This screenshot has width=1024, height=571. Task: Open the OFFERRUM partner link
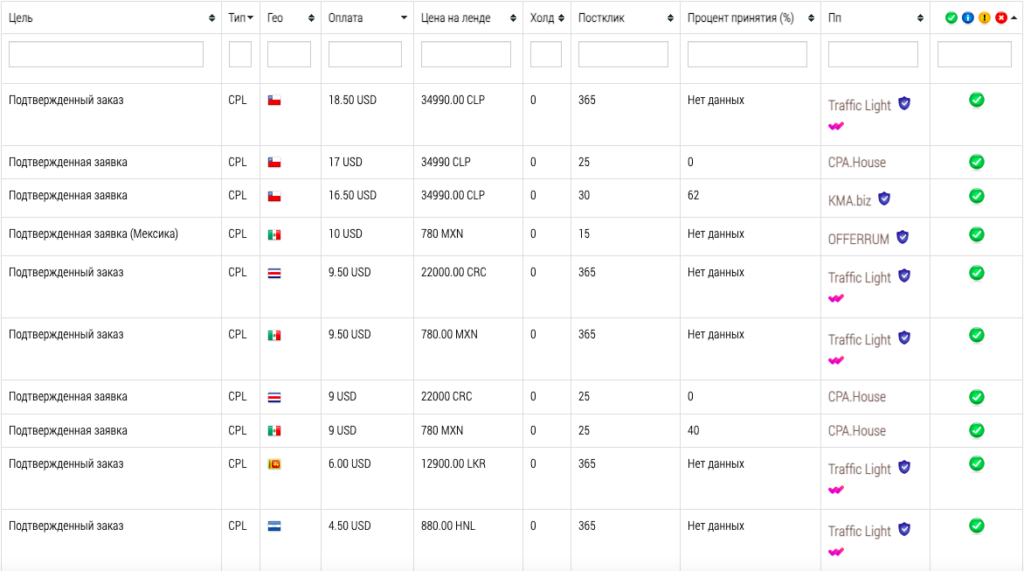(x=859, y=238)
